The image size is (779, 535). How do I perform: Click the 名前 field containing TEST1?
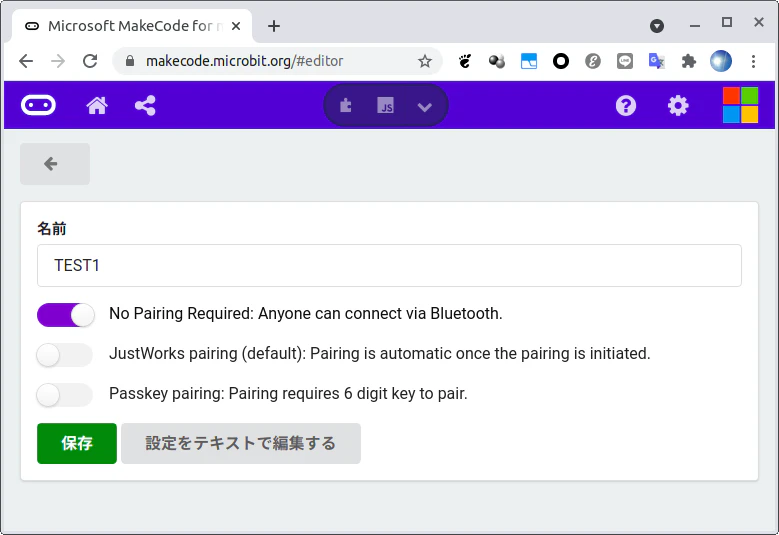pyautogui.click(x=389, y=265)
